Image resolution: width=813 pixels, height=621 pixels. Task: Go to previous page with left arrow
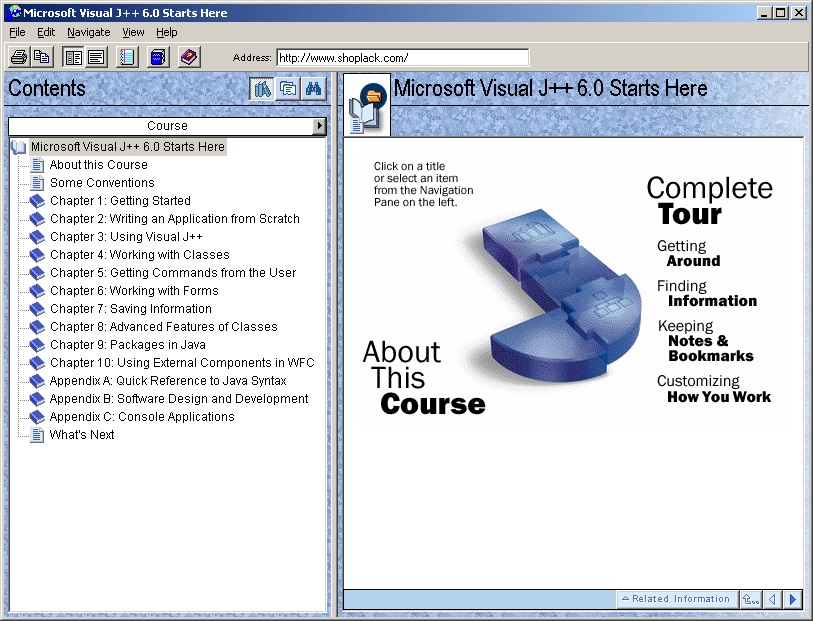coord(772,599)
